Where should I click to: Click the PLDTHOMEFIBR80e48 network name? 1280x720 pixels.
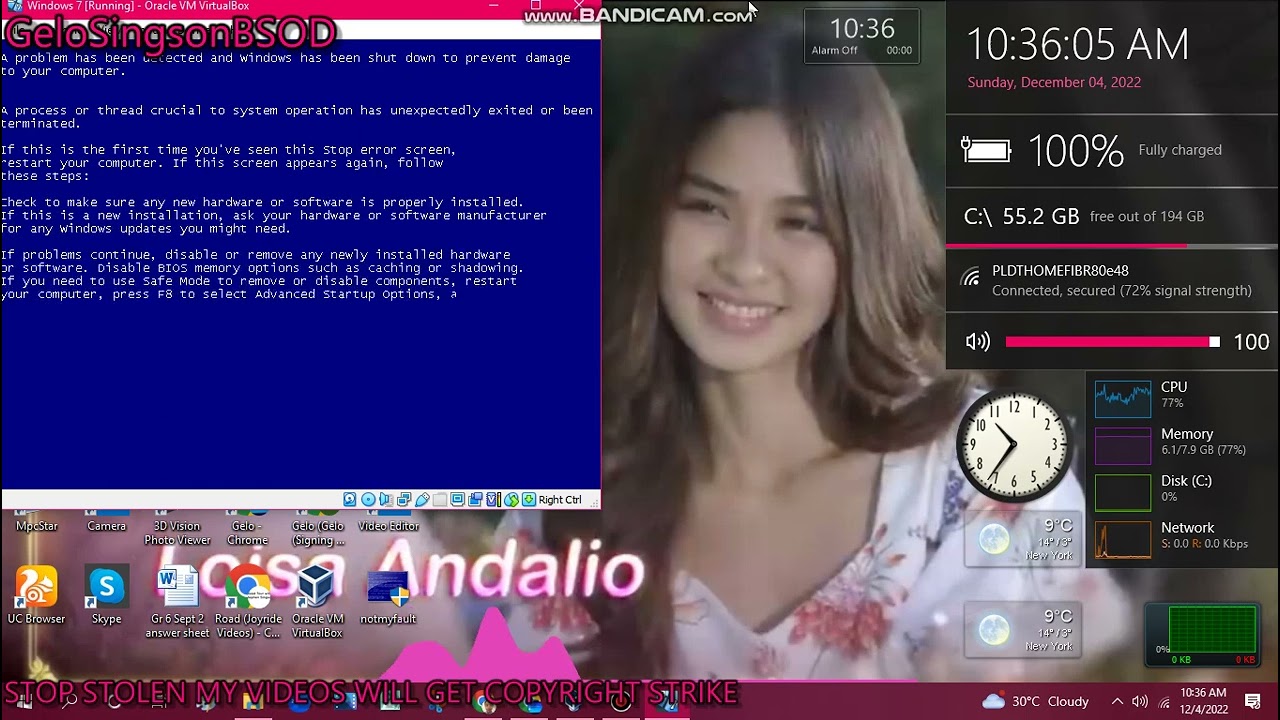pyautogui.click(x=1060, y=271)
